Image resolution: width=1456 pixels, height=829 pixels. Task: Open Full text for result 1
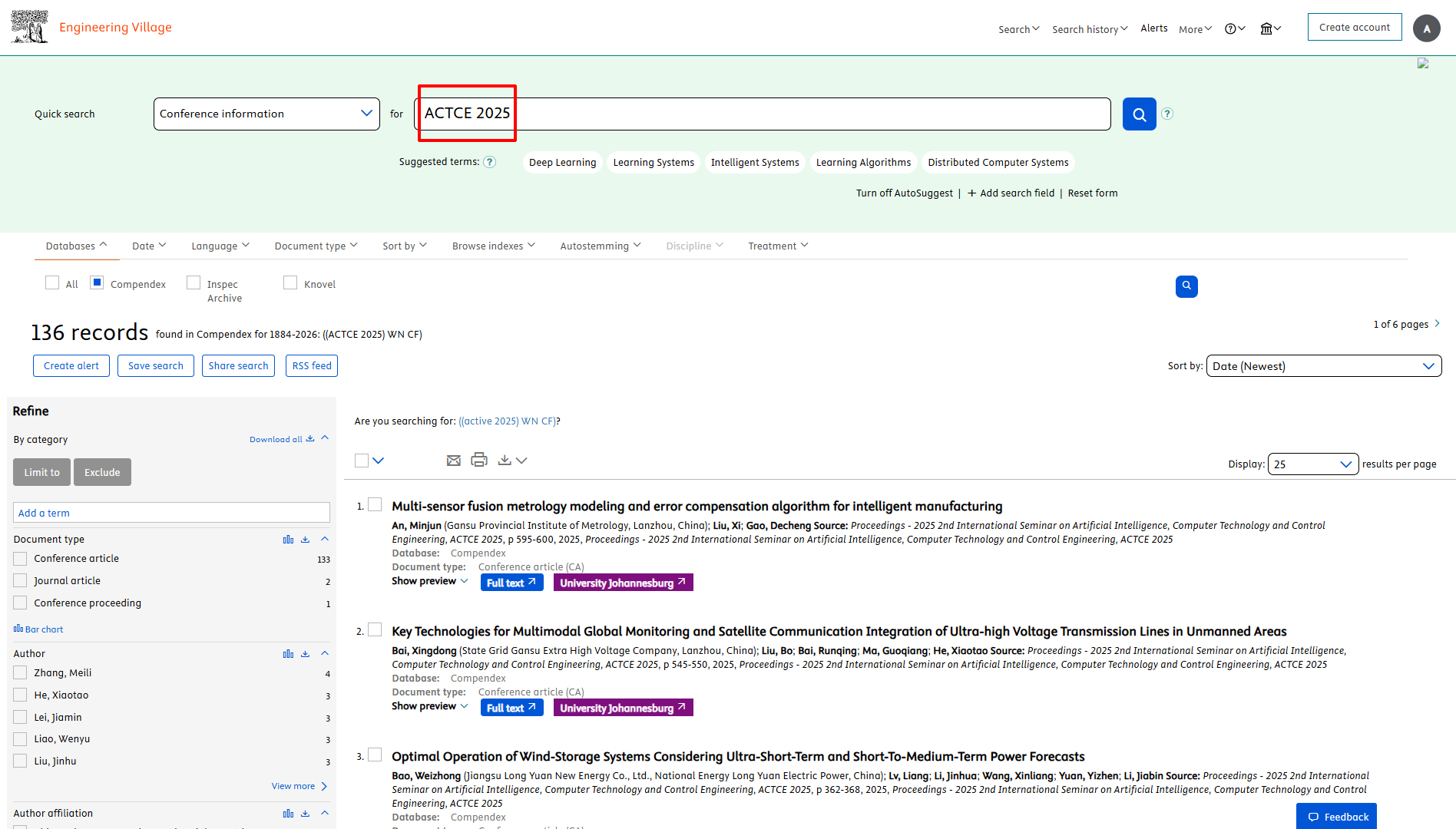(x=512, y=583)
